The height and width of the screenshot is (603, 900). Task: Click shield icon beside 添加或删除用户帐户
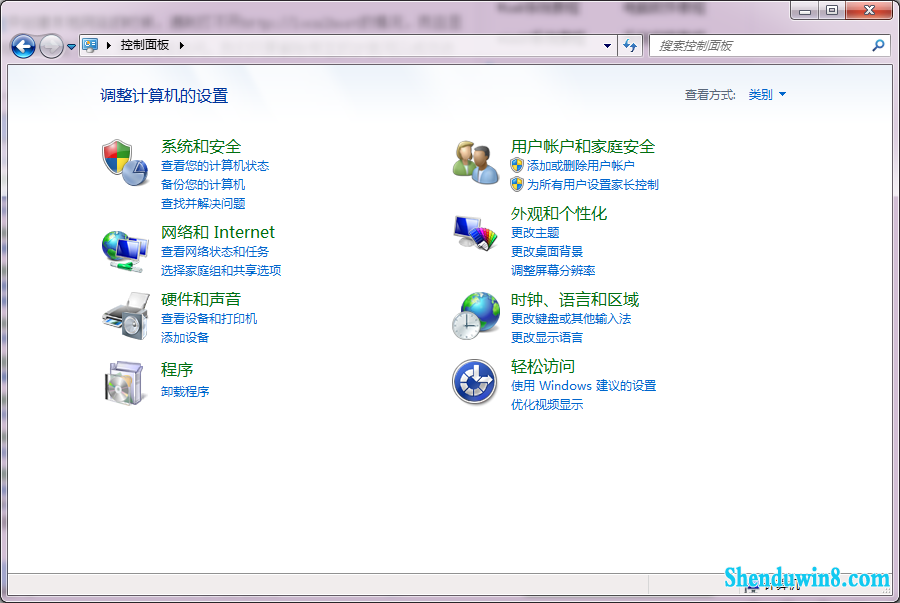tap(517, 165)
